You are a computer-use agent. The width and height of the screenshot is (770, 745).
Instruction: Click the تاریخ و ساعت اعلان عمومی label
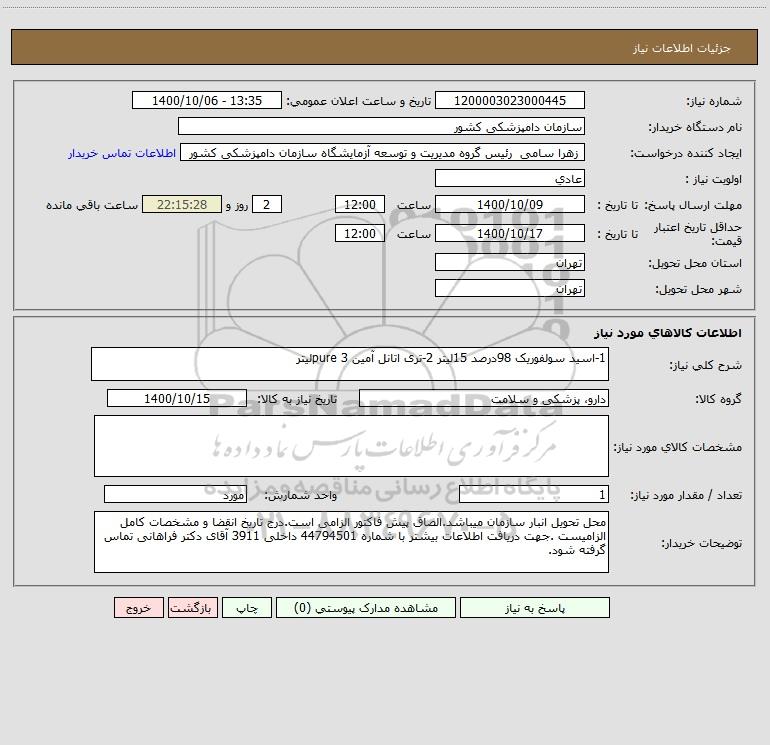pyautogui.click(x=359, y=101)
